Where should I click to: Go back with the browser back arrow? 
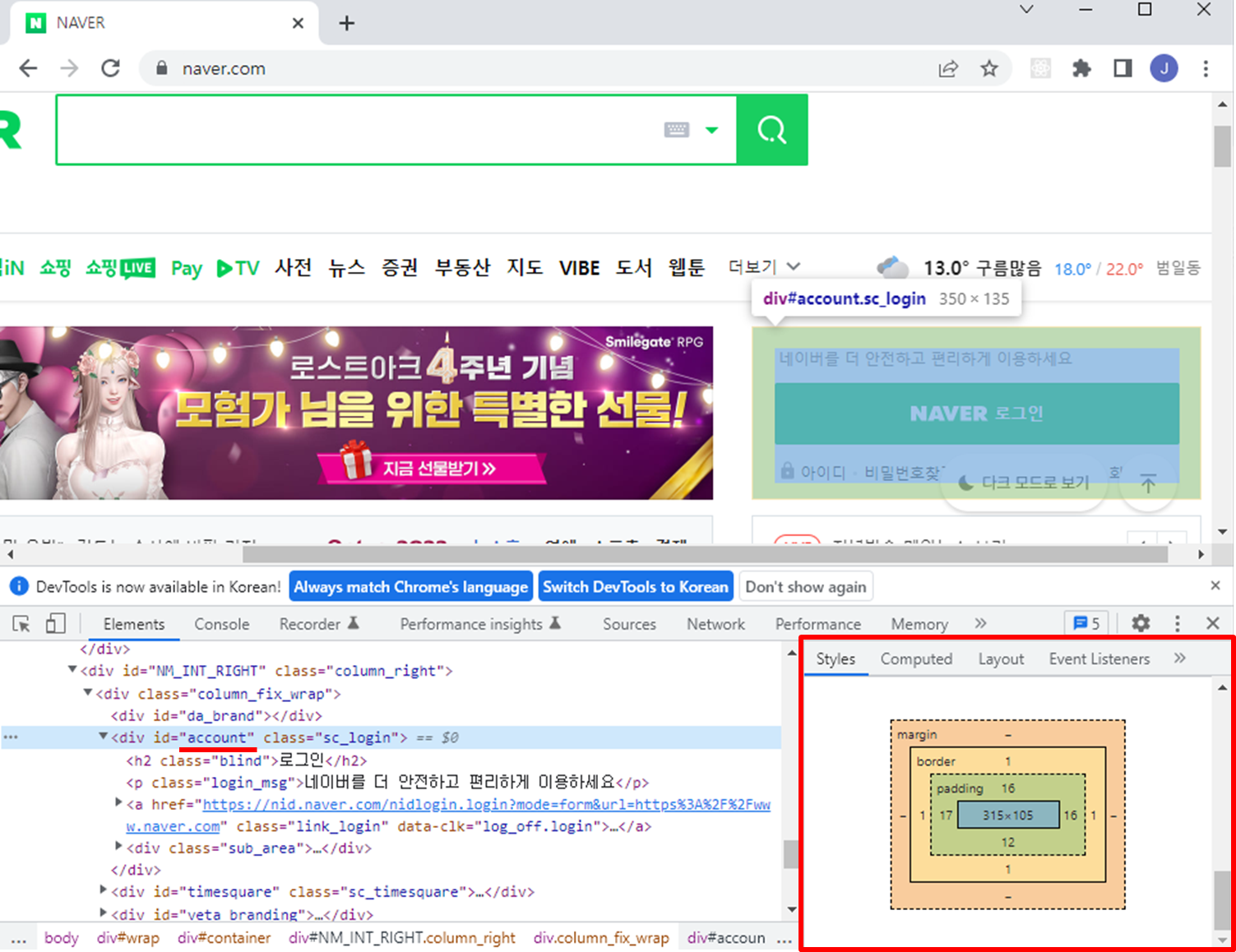28,68
